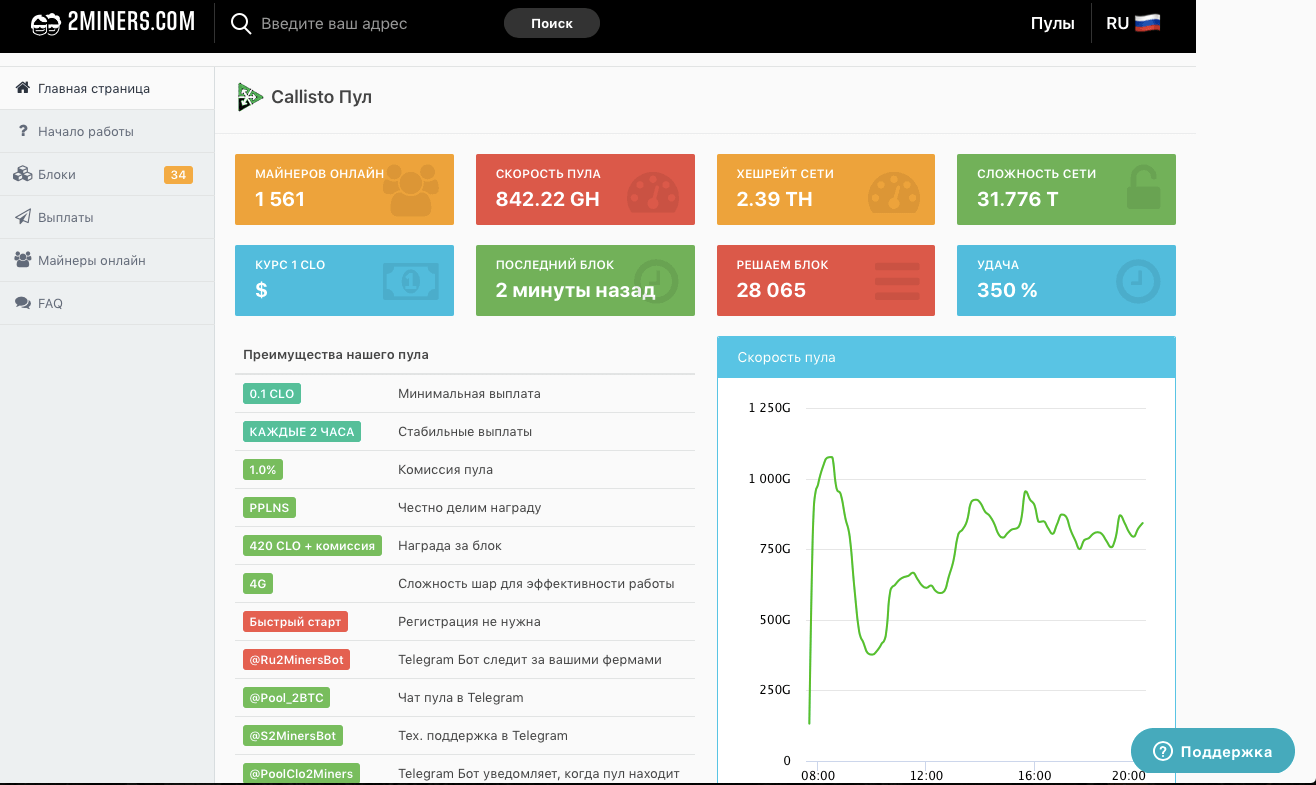Click Награда за блок text
This screenshot has height=785, width=1316.
tap(450, 546)
